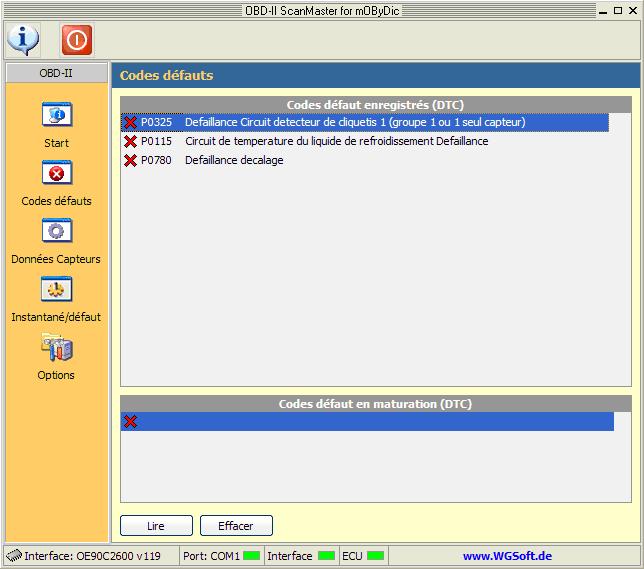Screen dimensions: 644x569
Task: Click the red X icon beside P0780
Action: [130, 160]
